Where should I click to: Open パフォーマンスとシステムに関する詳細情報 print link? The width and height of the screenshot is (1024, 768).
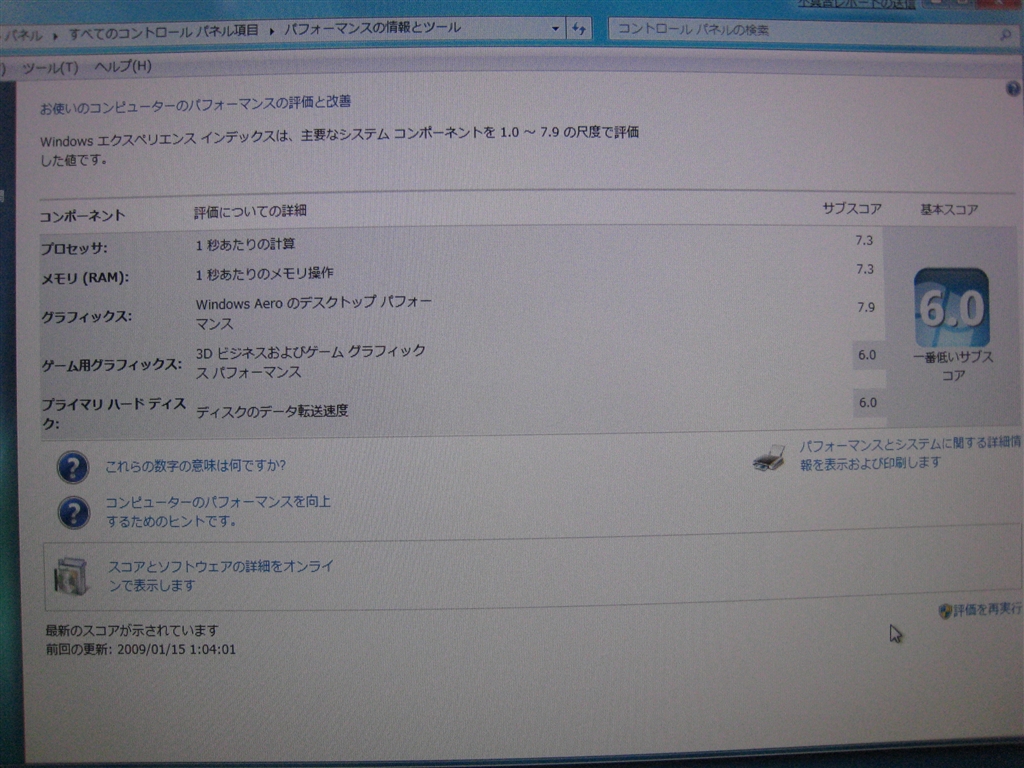tap(910, 454)
